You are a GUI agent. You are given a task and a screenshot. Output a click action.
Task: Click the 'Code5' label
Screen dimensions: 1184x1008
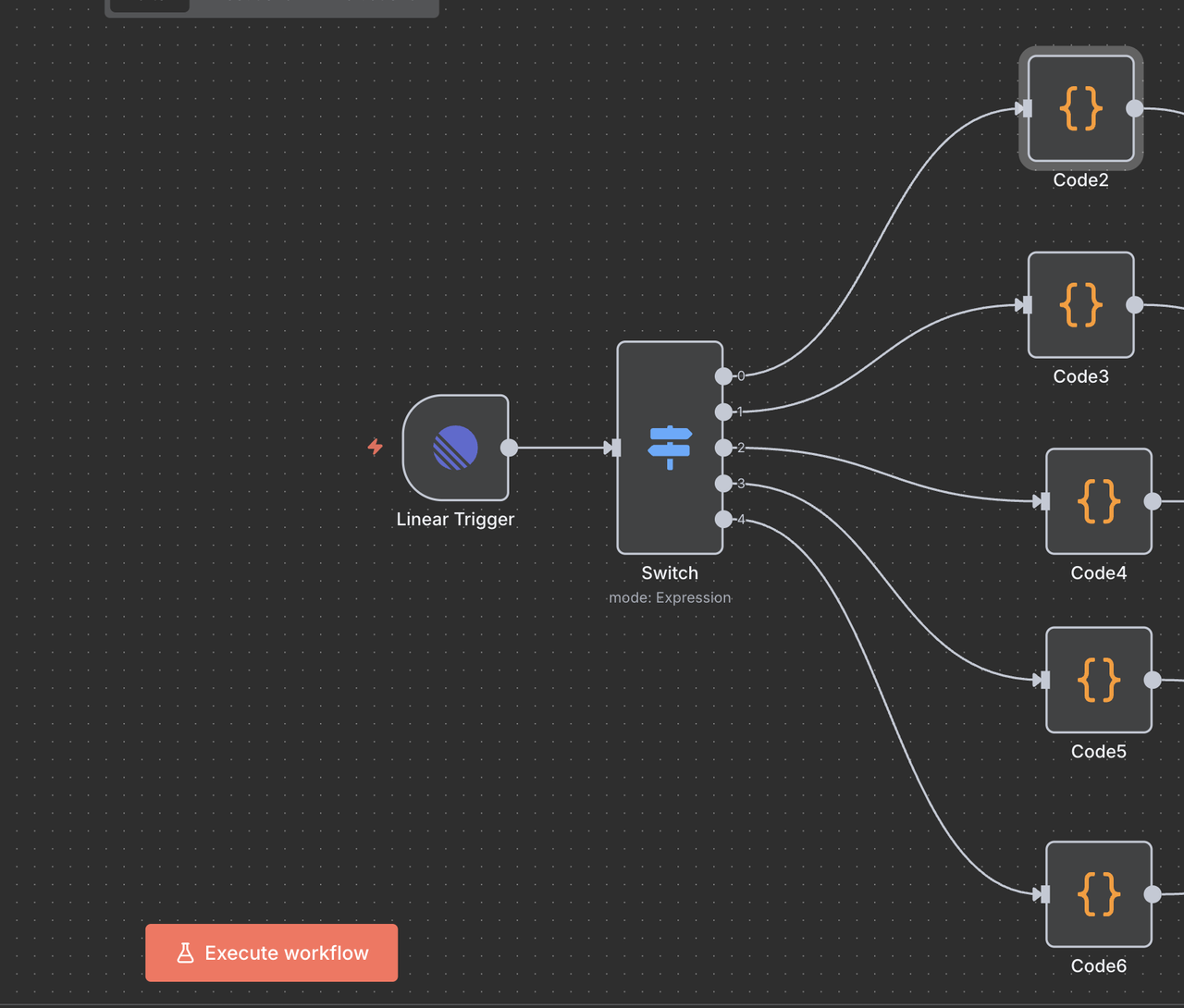pyautogui.click(x=1099, y=752)
